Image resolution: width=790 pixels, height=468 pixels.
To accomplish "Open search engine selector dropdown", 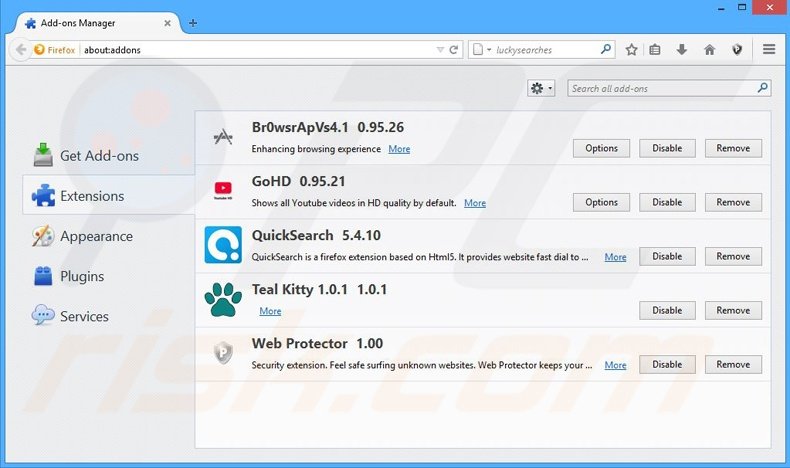I will click(x=481, y=49).
